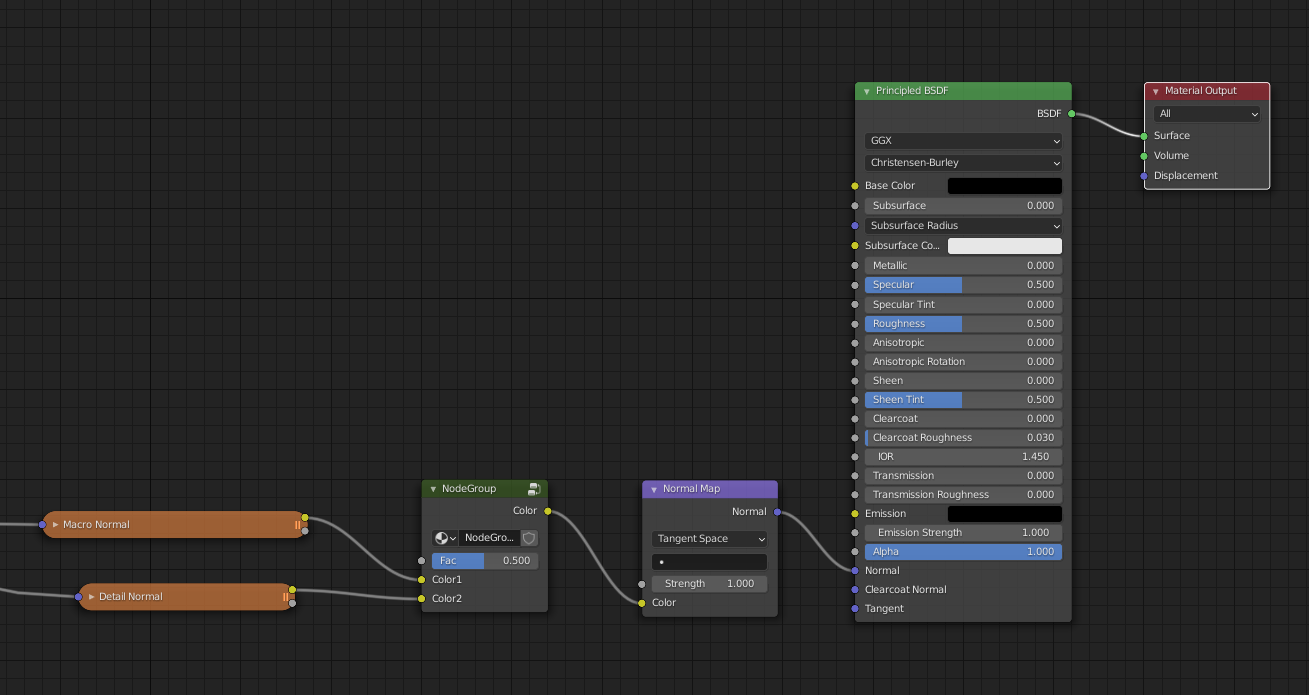Click the Clearcoat Normal input socket
Image resolution: width=1309 pixels, height=695 pixels.
point(855,590)
